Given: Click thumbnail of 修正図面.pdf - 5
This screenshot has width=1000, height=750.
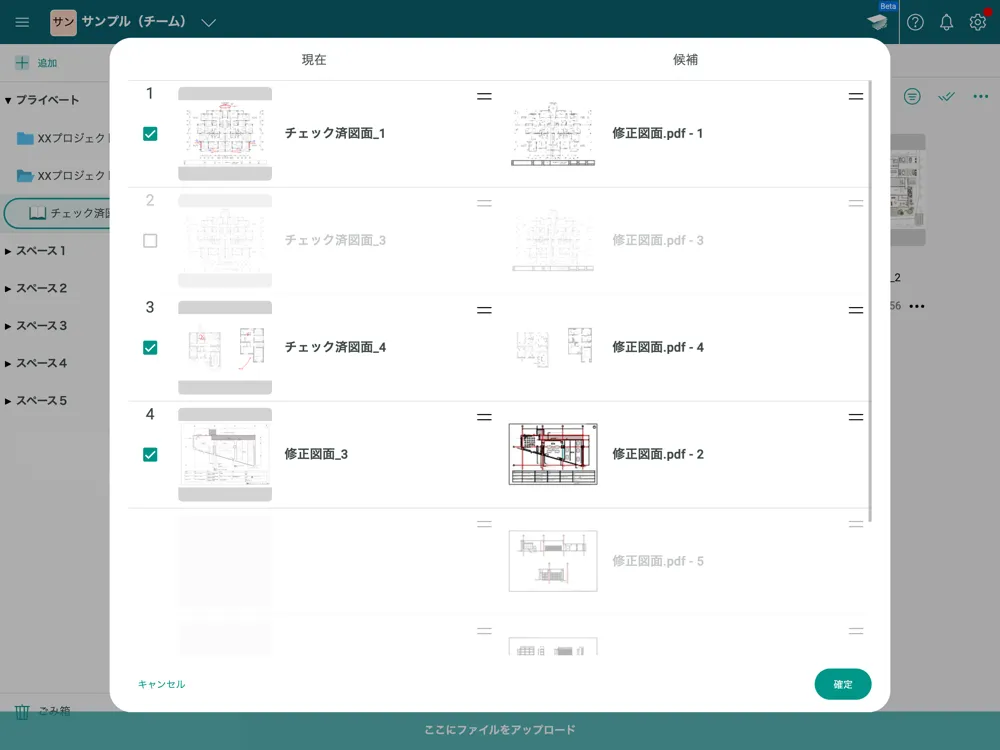Looking at the screenshot, I should point(553,561).
